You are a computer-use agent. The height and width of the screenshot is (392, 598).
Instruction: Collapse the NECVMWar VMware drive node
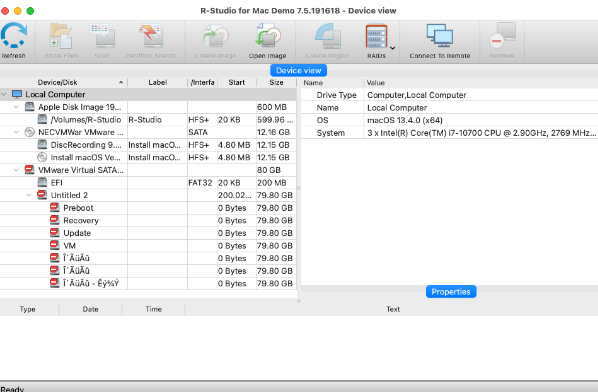pyautogui.click(x=16, y=132)
